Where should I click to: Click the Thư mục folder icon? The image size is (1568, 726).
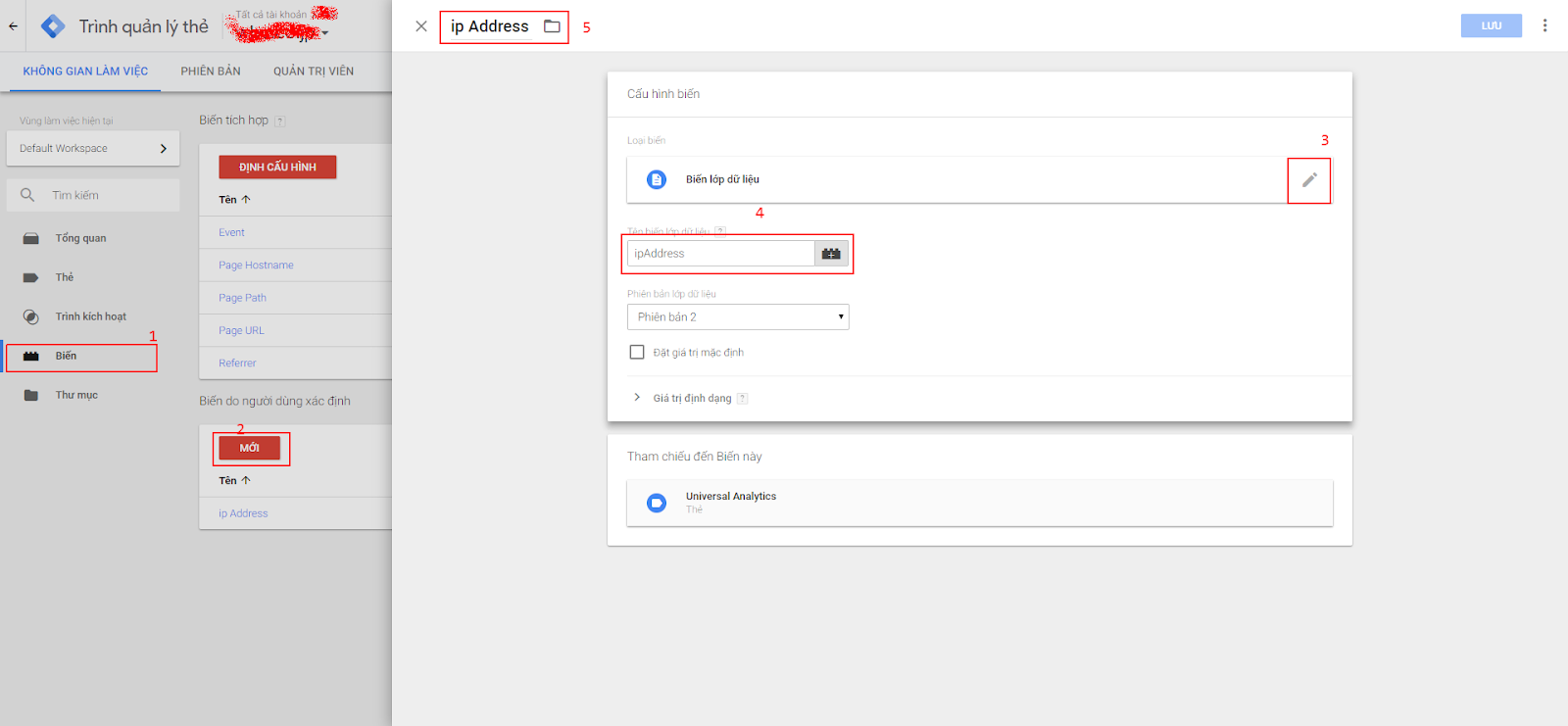point(31,395)
